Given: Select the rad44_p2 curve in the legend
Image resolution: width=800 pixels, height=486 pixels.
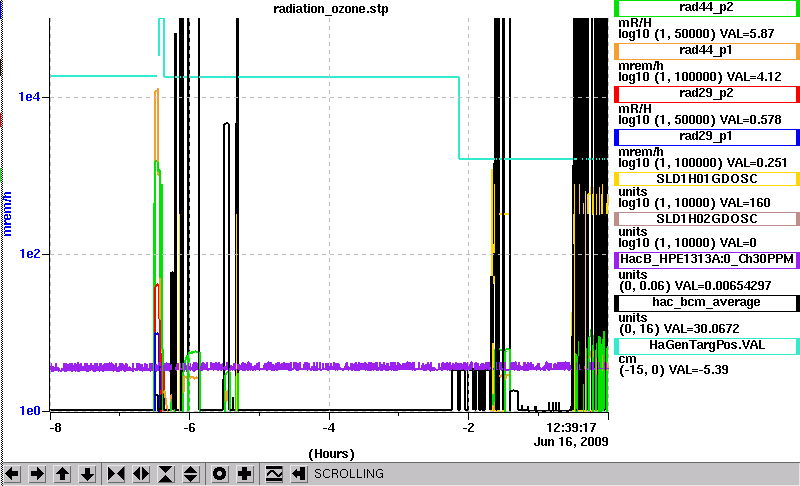Looking at the screenshot, I should 707,8.
